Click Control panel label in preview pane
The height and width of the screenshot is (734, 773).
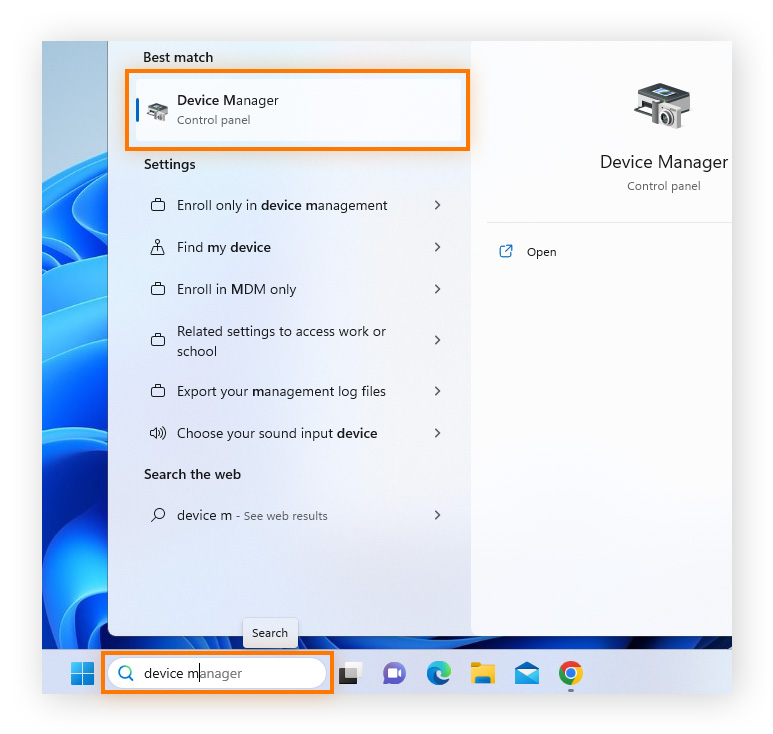664,186
